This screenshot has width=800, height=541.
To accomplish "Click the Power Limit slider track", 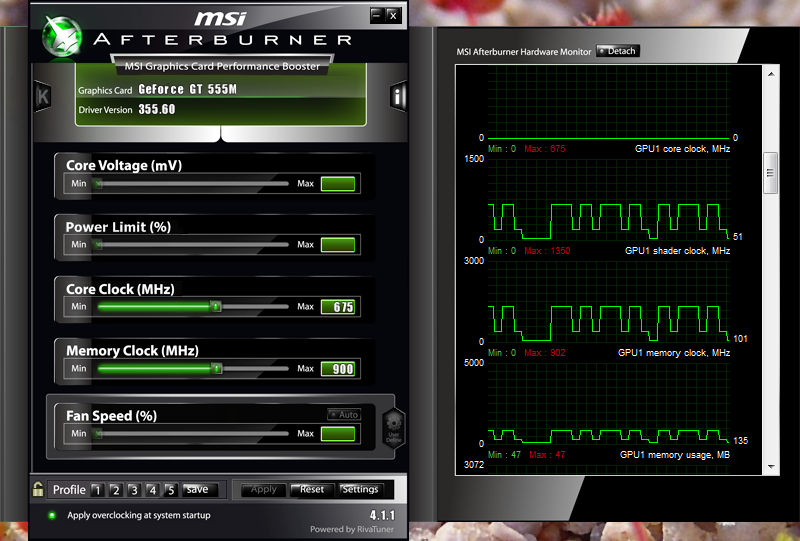I will (191, 244).
